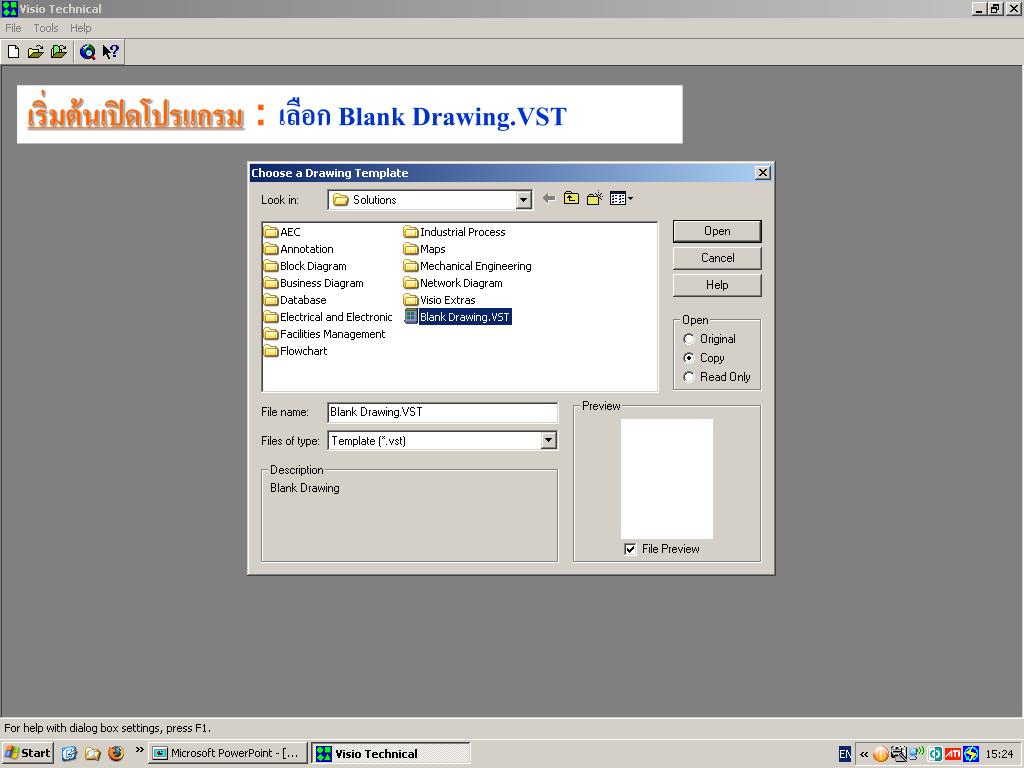The image size is (1024, 768).
Task: Toggle the File Preview checkbox
Action: point(630,549)
